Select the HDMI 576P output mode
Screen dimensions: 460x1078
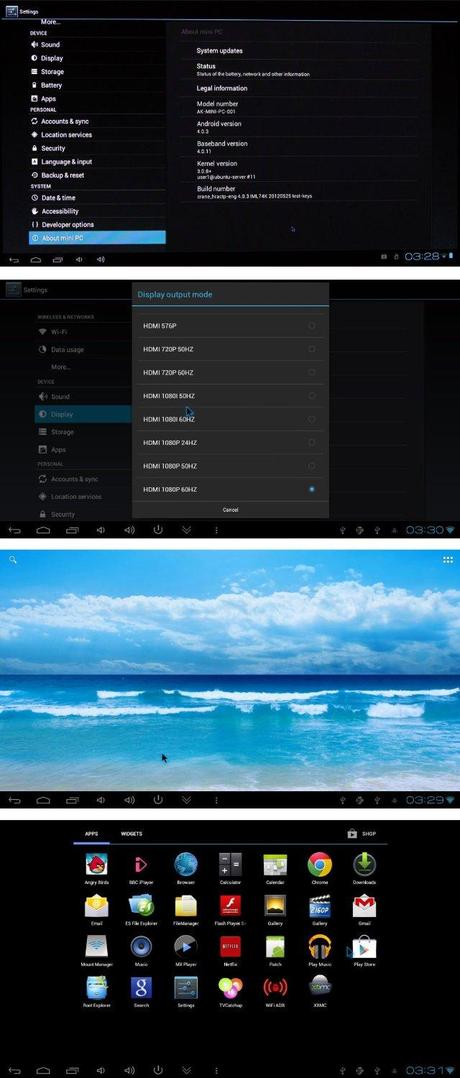(230, 325)
